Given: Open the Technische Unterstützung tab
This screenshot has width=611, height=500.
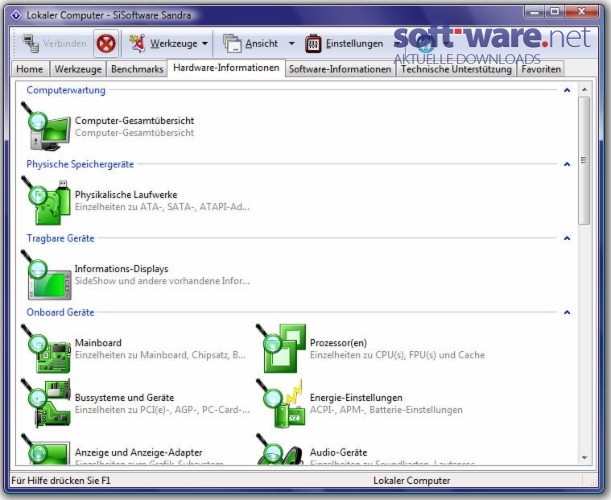Looking at the screenshot, I should pos(456,69).
